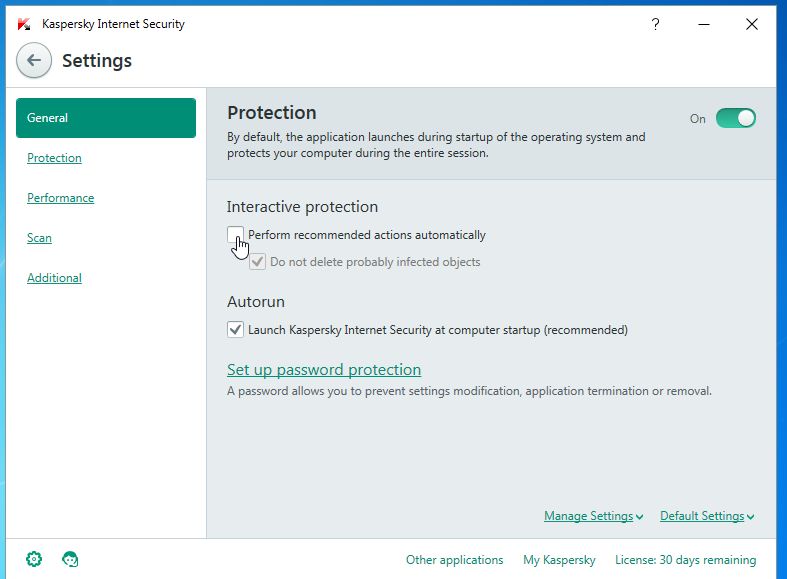Click the Kaspersky logo icon

point(24,24)
